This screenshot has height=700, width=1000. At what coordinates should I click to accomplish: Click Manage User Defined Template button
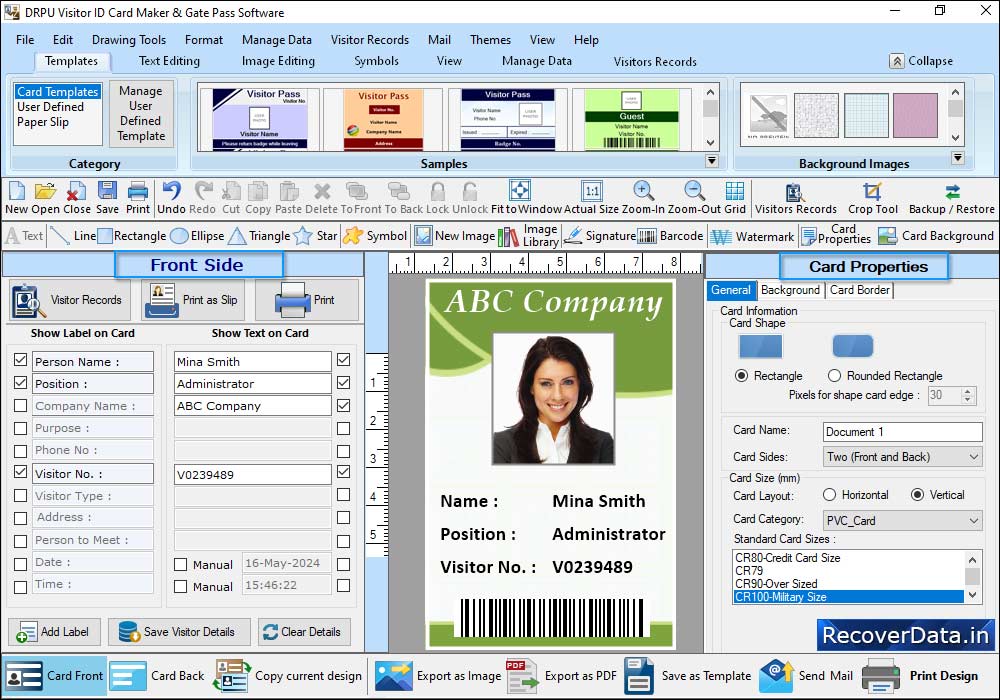(141, 113)
